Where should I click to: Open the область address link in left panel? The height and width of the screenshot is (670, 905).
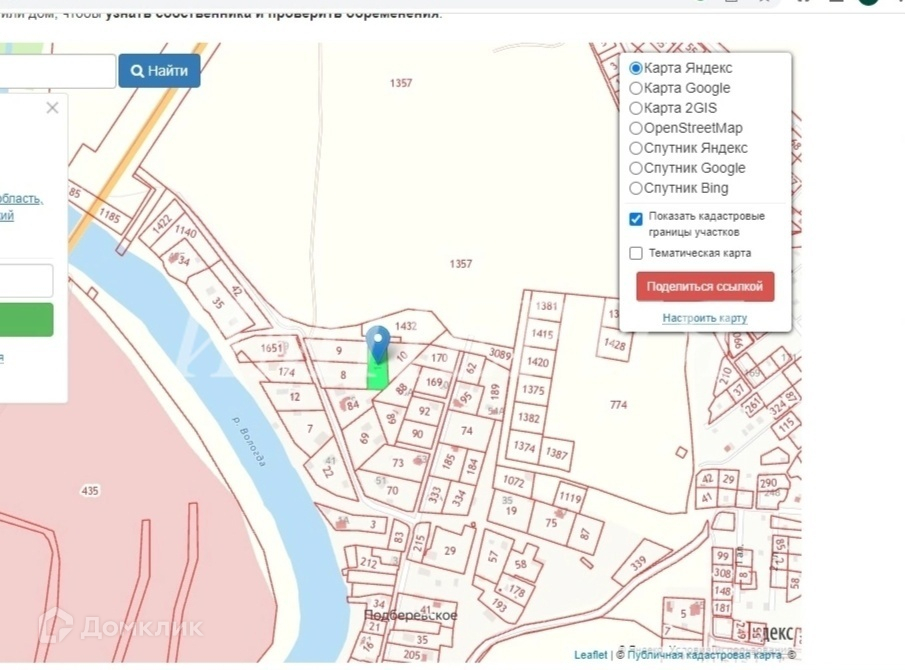[21, 199]
